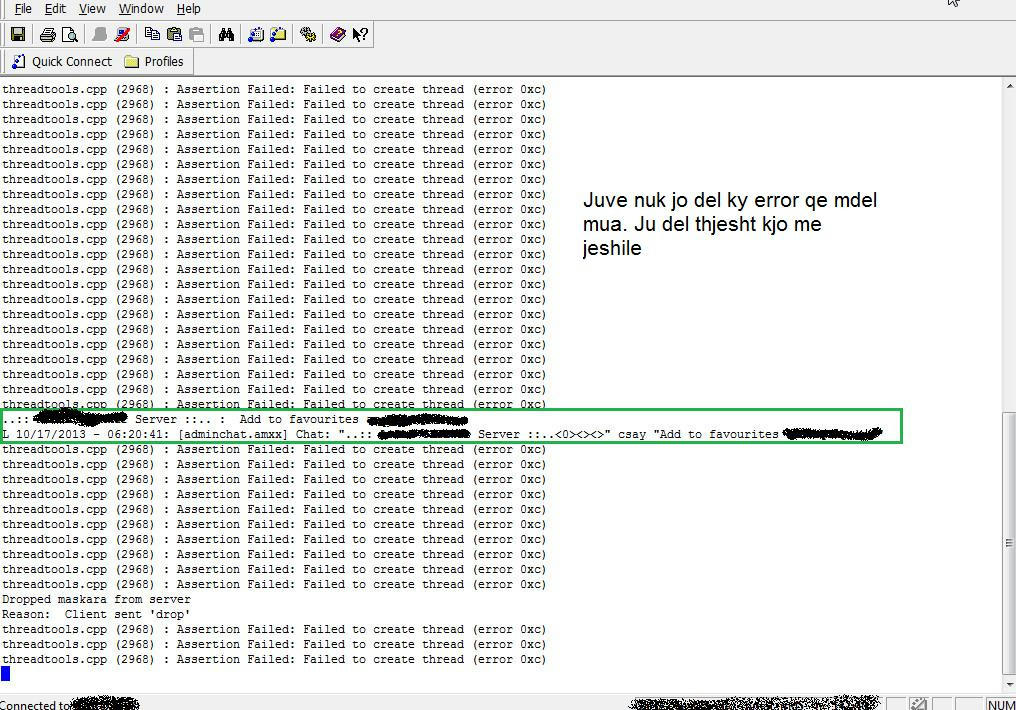Click the "Reason: Client sent 'drop'" line
The height and width of the screenshot is (710, 1016).
(x=97, y=614)
